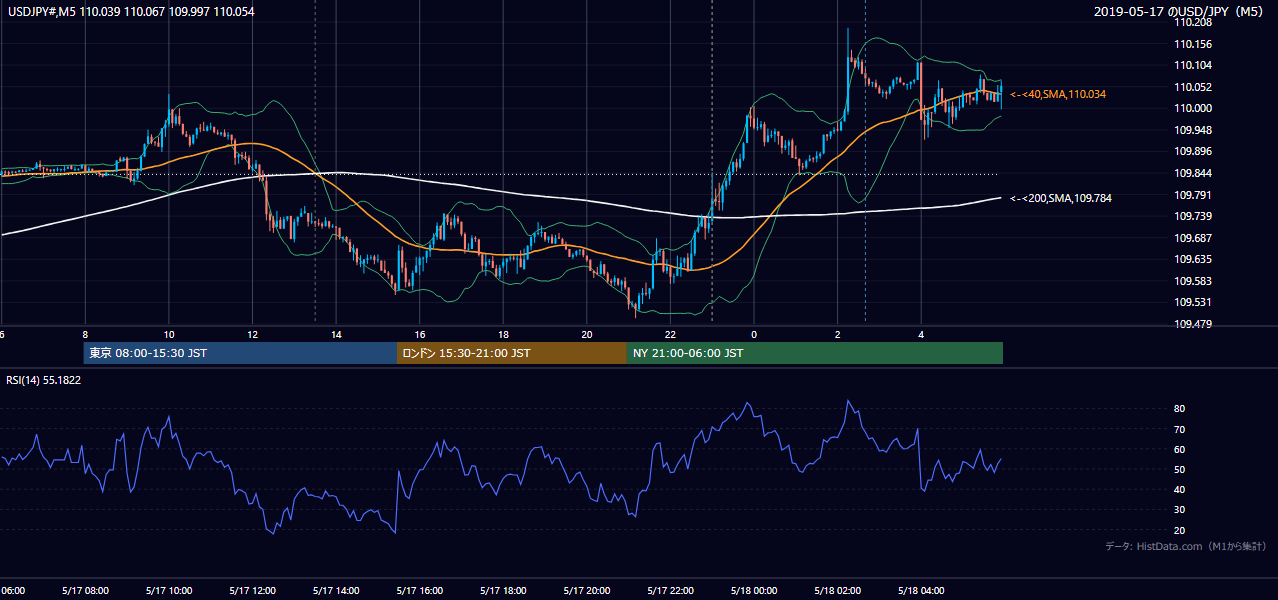Select the 40 SMA 110.034 label
The width and height of the screenshot is (1278, 600).
click(x=1057, y=94)
